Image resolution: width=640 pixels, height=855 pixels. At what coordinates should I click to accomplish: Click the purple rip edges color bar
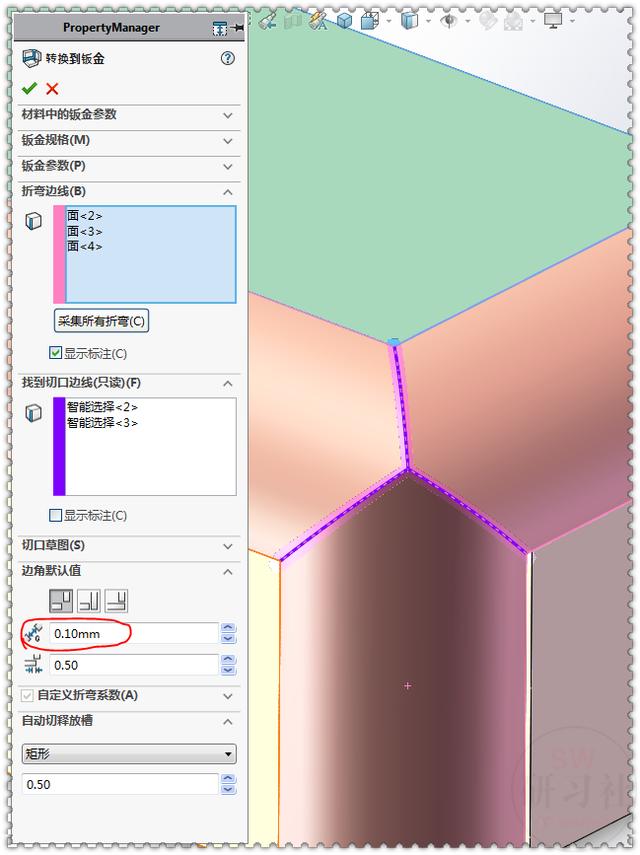(59, 446)
